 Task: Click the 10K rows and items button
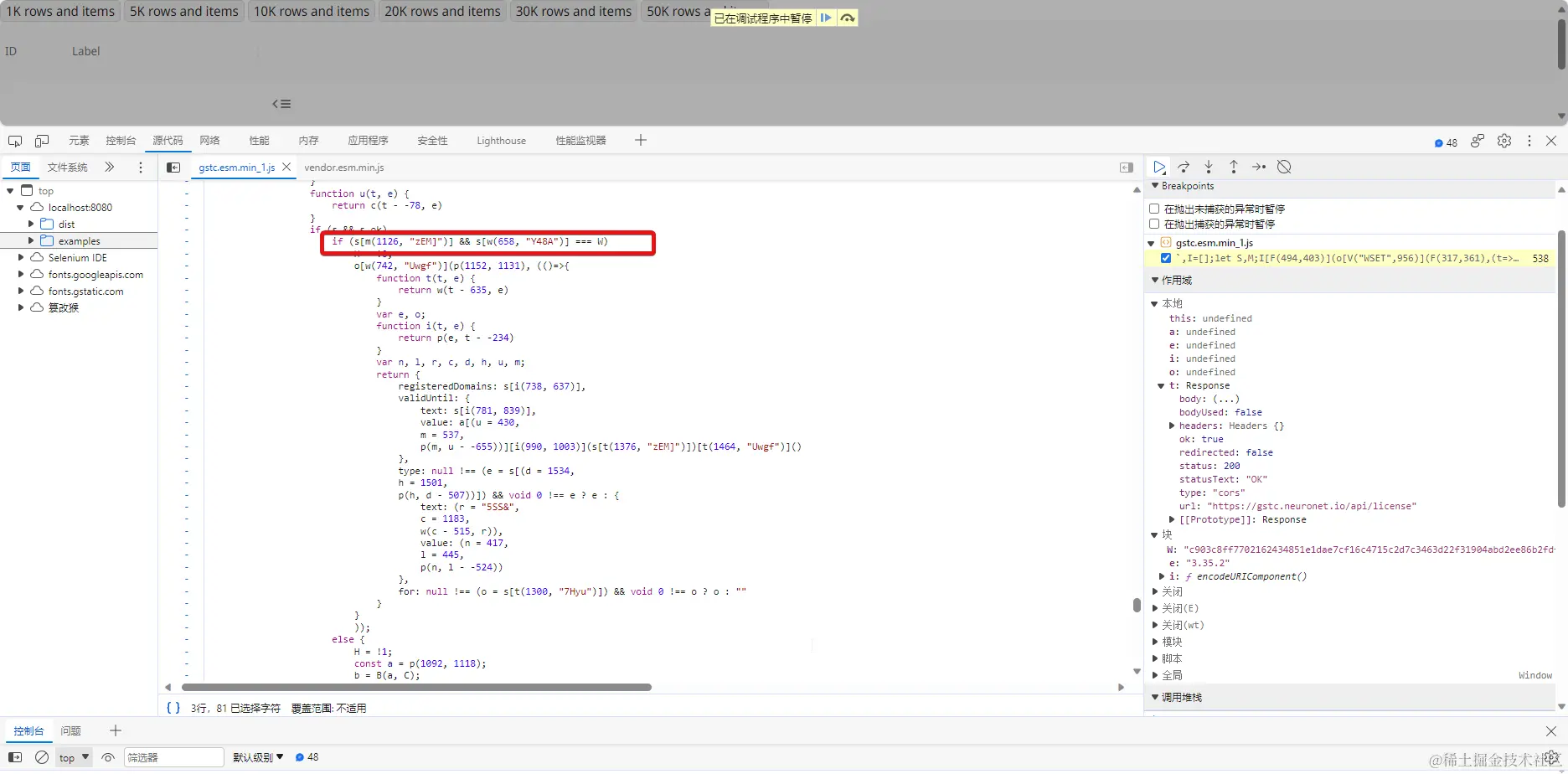(312, 11)
